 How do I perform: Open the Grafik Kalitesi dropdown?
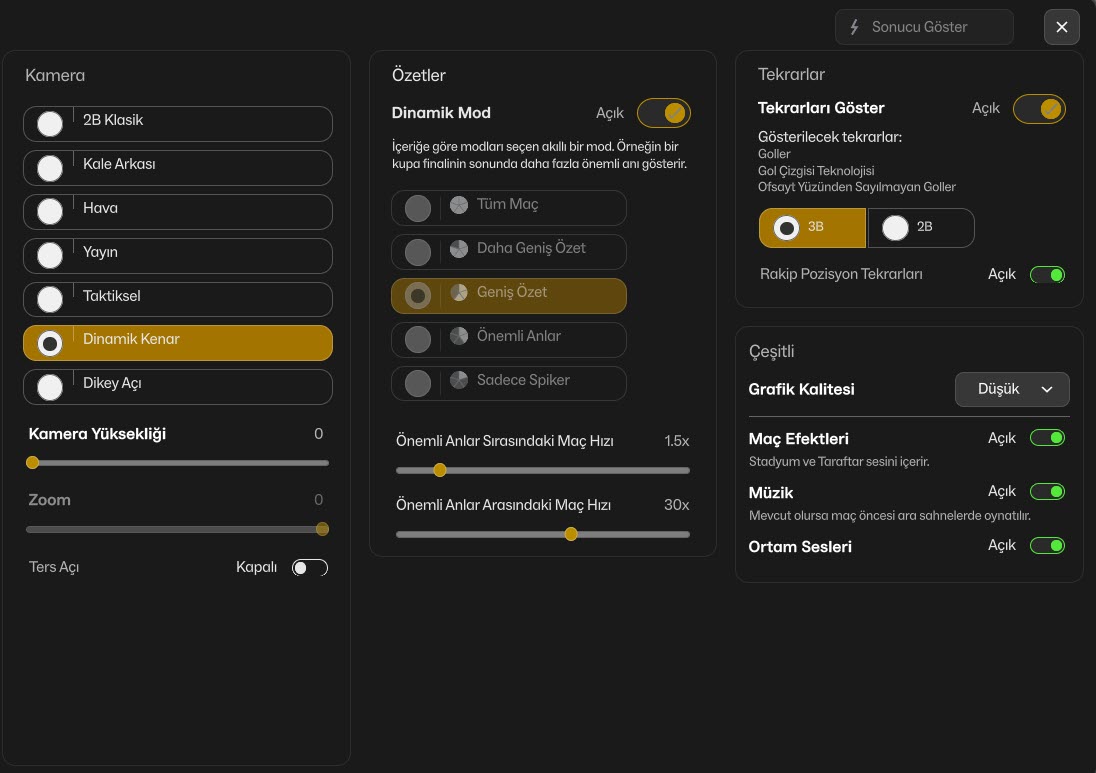1012,389
